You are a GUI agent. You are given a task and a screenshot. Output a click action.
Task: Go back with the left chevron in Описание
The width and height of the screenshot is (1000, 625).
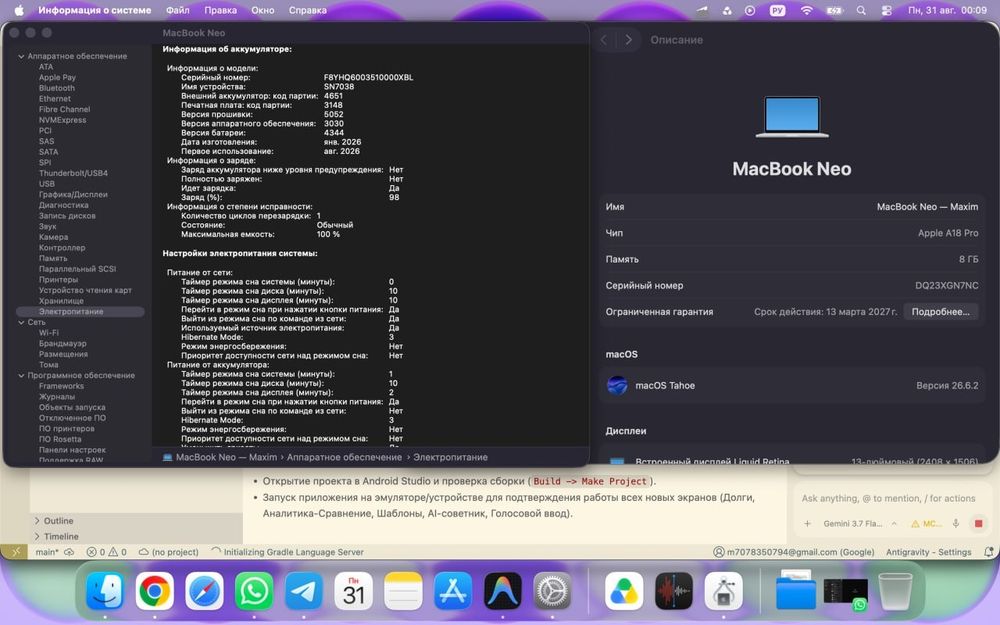click(603, 40)
